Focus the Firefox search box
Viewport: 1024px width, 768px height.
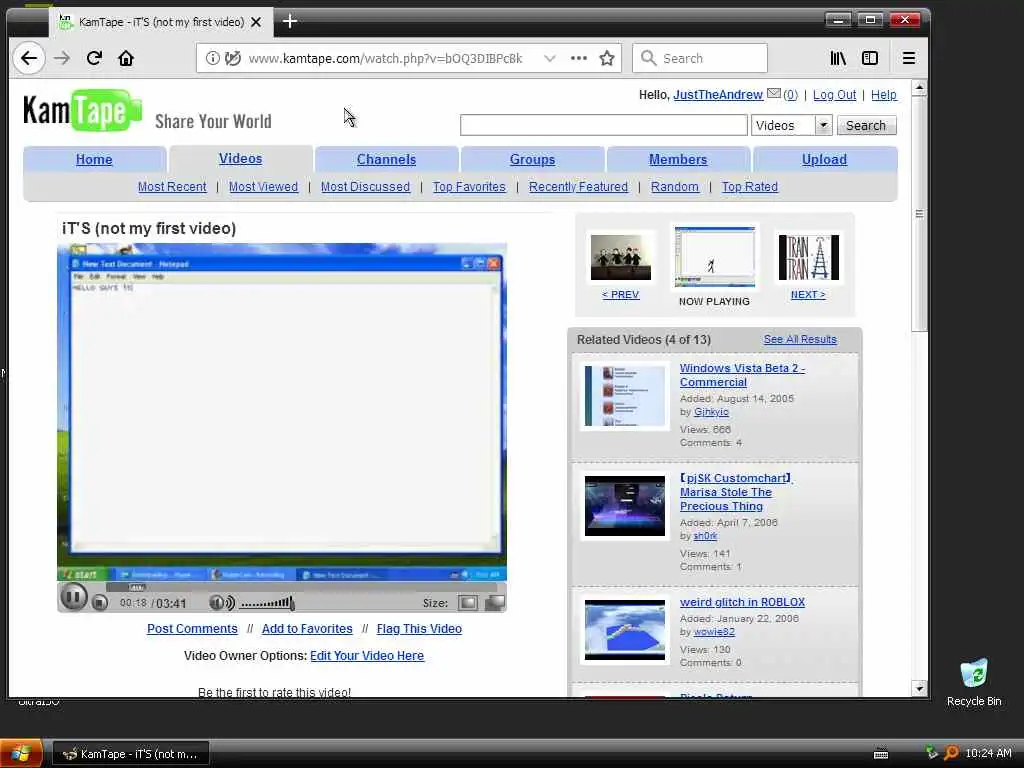[x=699, y=58]
